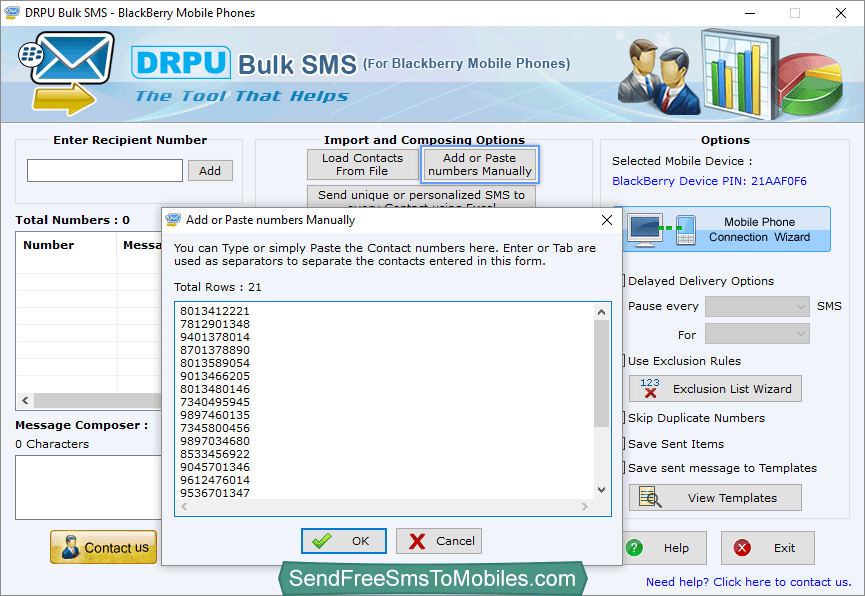Viewport: 865px width, 596px height.
Task: Click the Exit button
Action: click(x=767, y=548)
